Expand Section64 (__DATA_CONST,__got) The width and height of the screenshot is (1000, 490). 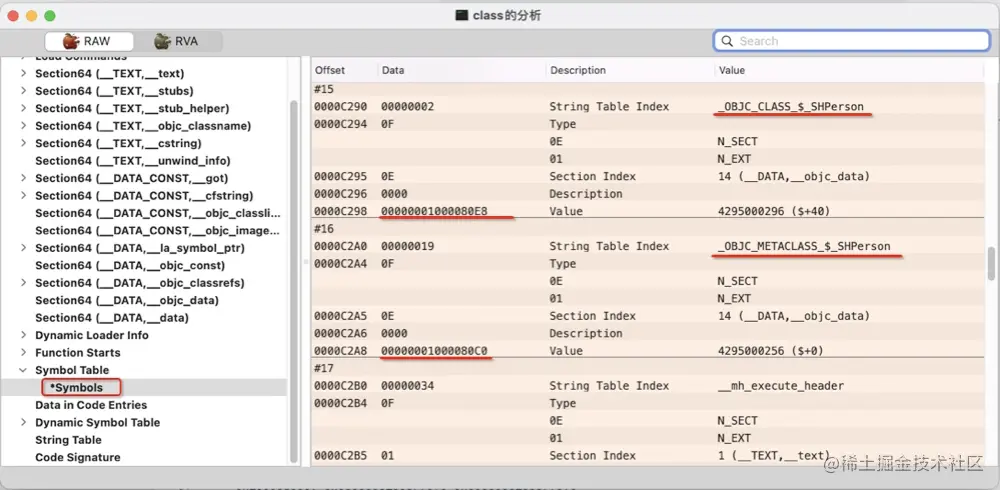pyautogui.click(x=24, y=178)
